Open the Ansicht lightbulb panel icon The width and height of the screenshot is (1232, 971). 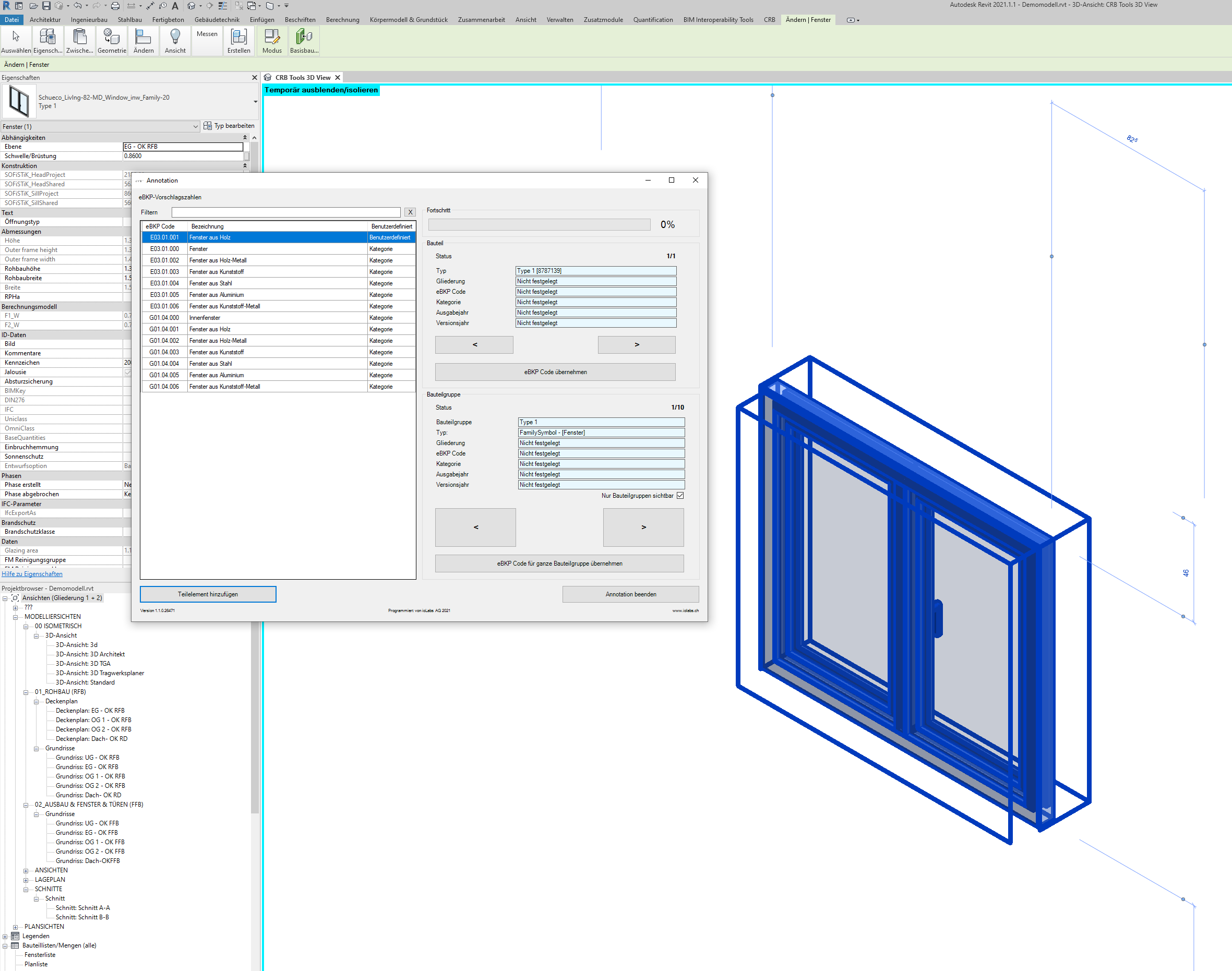click(175, 41)
